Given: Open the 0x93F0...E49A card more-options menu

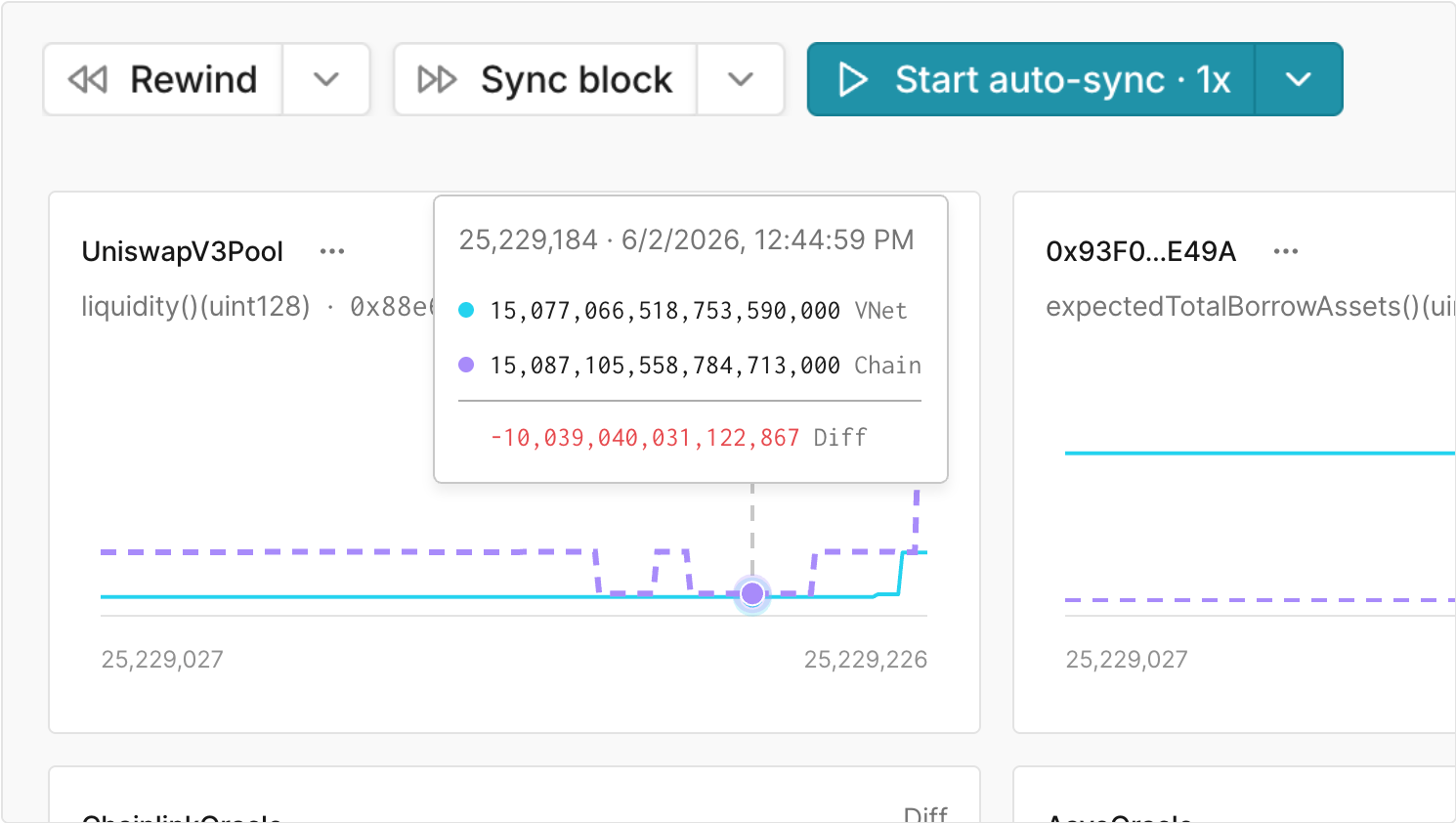Looking at the screenshot, I should pyautogui.click(x=1286, y=251).
